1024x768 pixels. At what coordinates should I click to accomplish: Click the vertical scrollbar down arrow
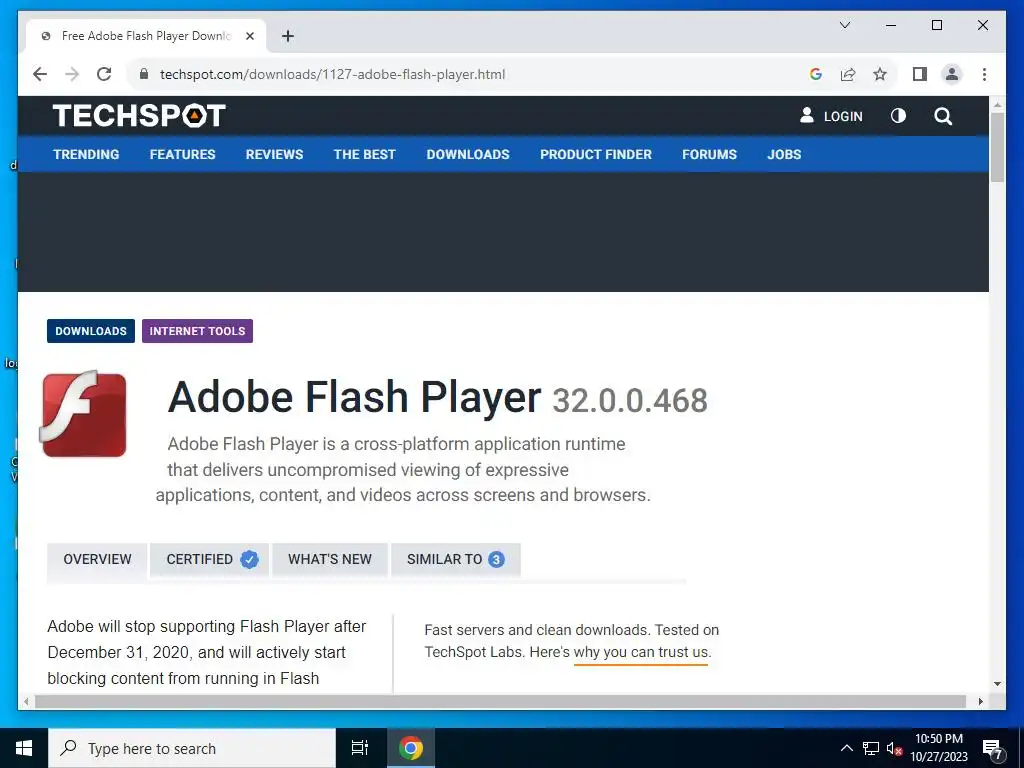997,684
